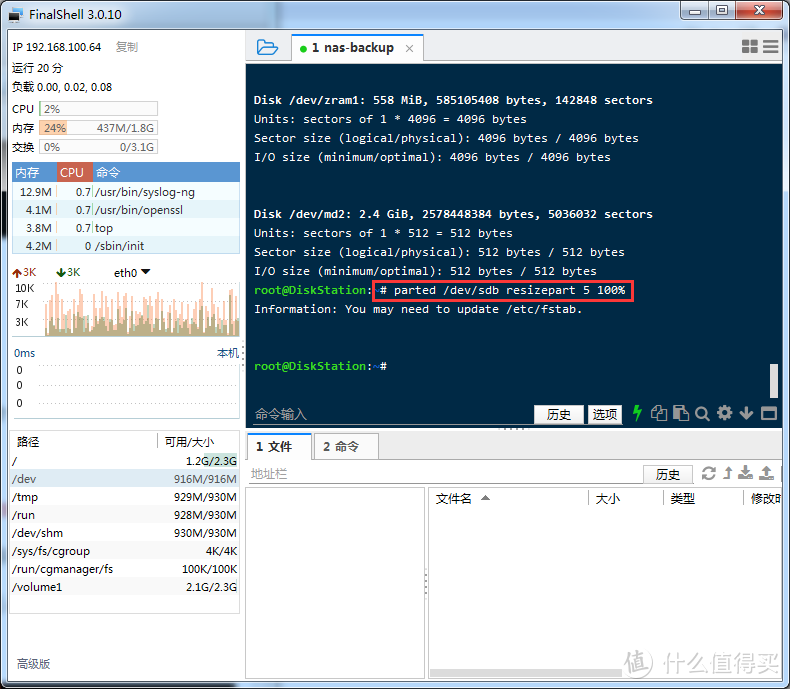The height and width of the screenshot is (689, 790).
Task: Select the /tmp path row
Action: (124, 497)
